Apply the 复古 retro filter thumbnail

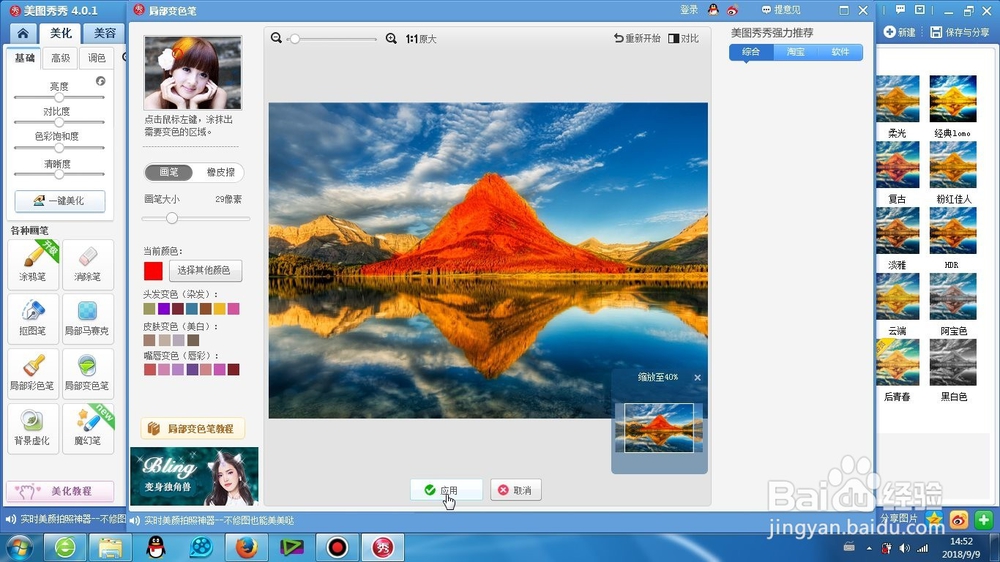tap(897, 165)
